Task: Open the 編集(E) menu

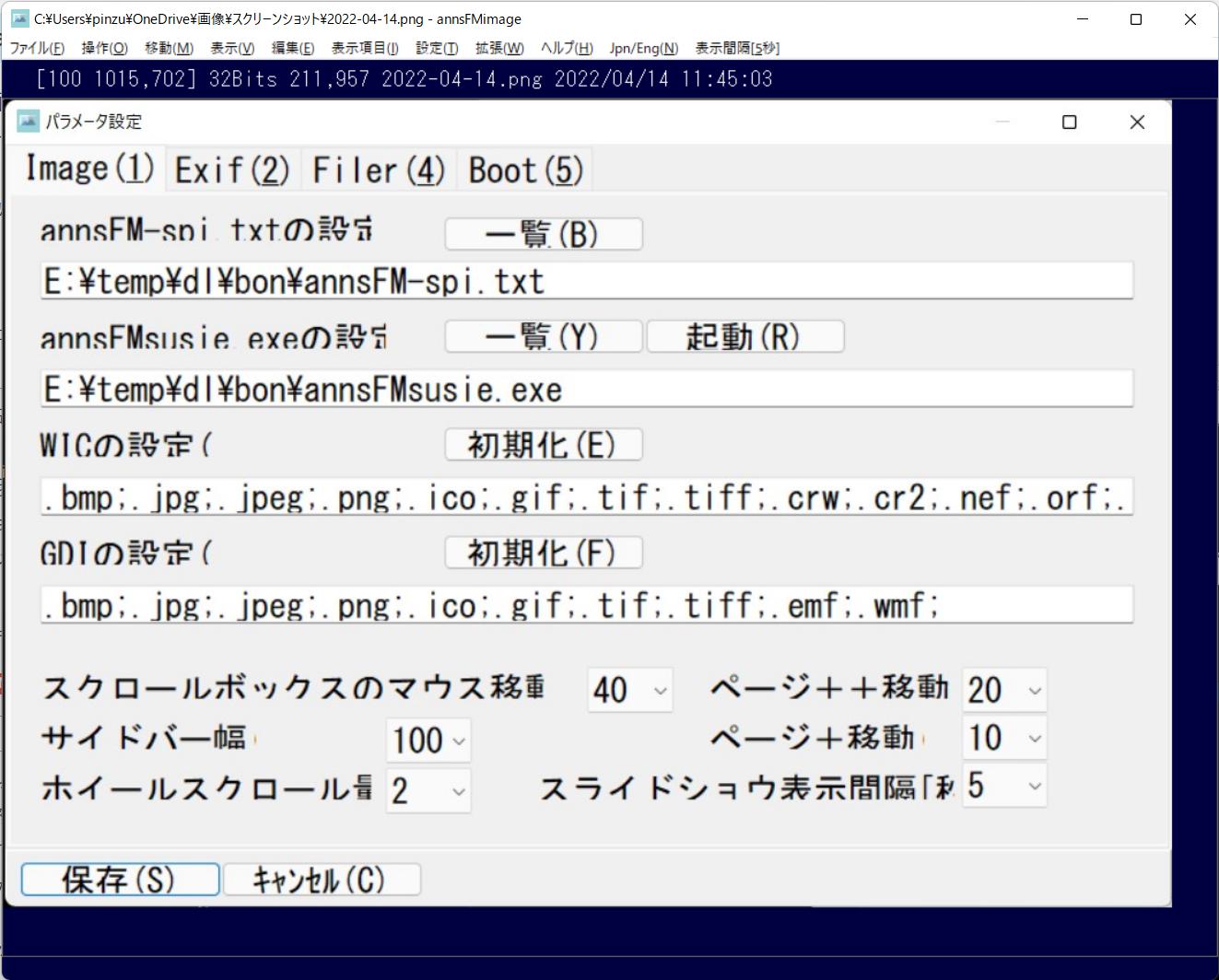Action: coord(293,48)
